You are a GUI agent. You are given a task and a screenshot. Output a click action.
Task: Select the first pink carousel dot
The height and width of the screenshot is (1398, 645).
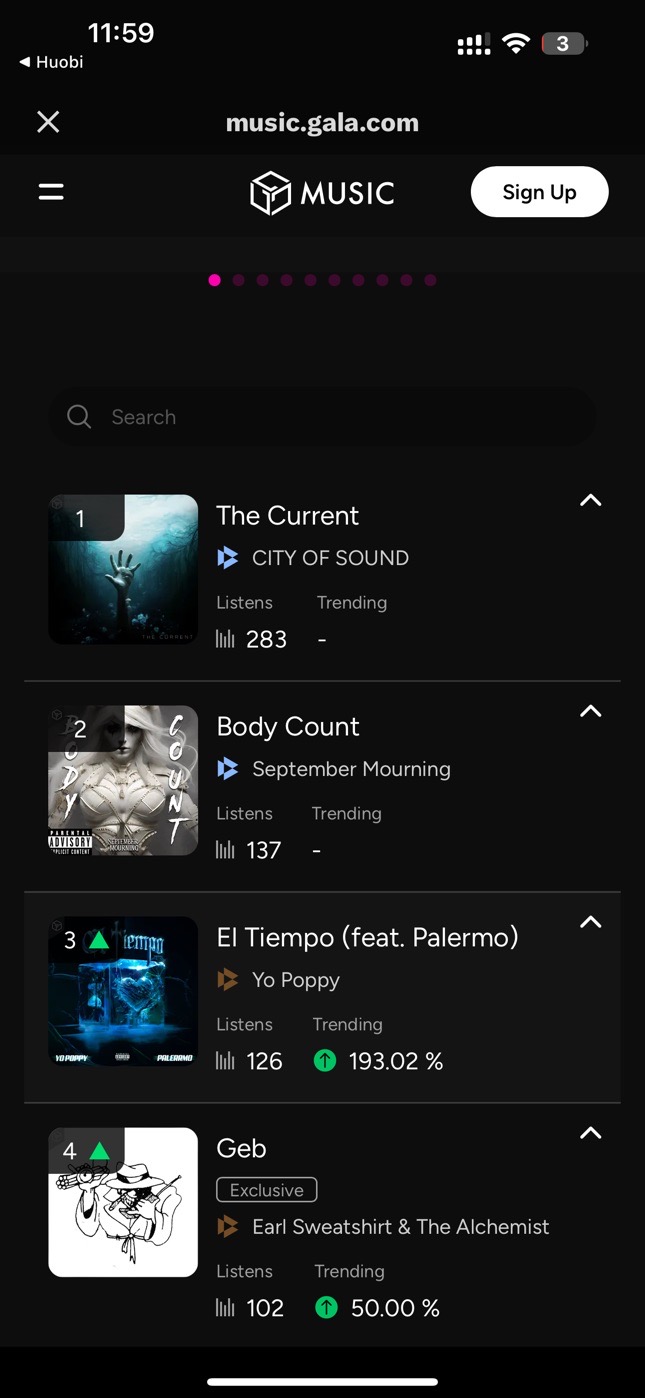(x=214, y=281)
